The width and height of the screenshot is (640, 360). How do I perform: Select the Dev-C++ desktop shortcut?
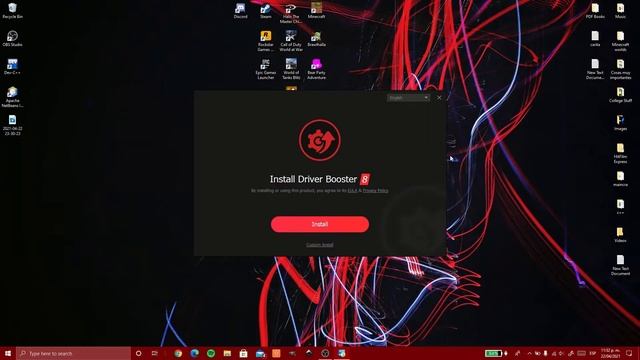[12, 67]
